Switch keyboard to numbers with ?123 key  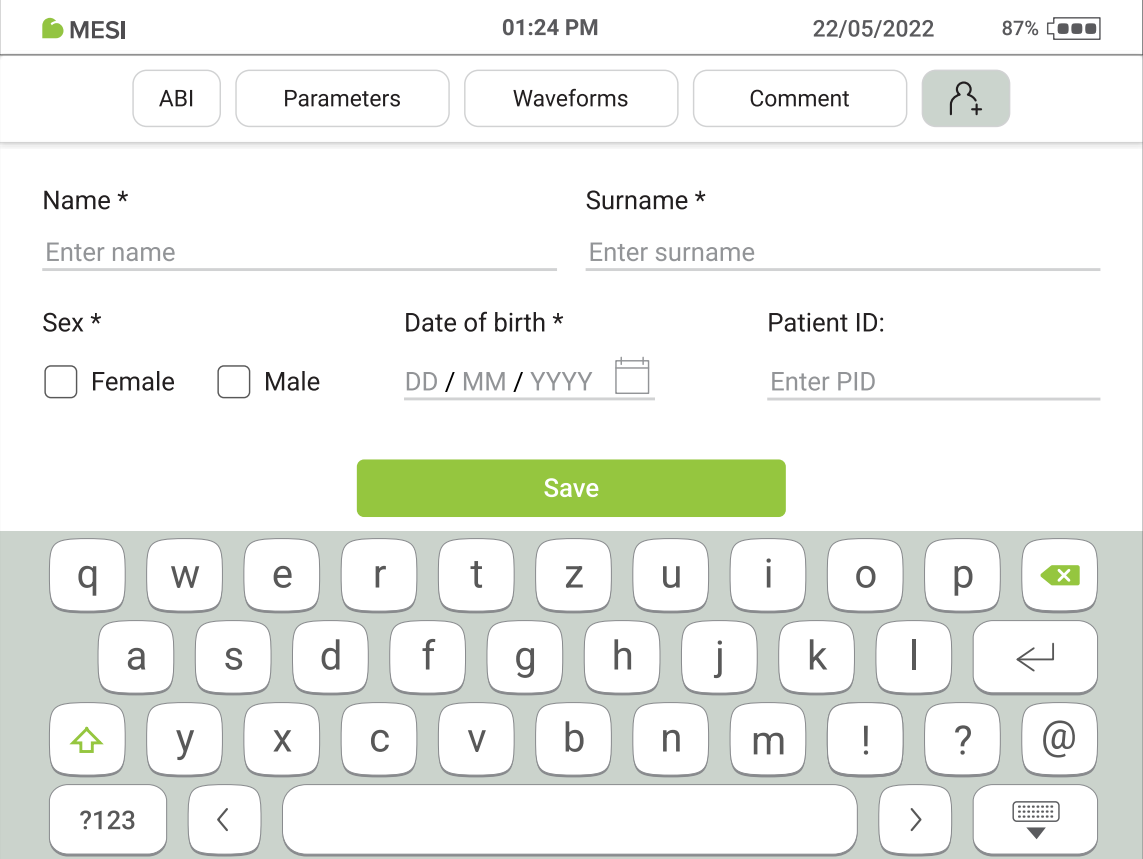(x=107, y=820)
